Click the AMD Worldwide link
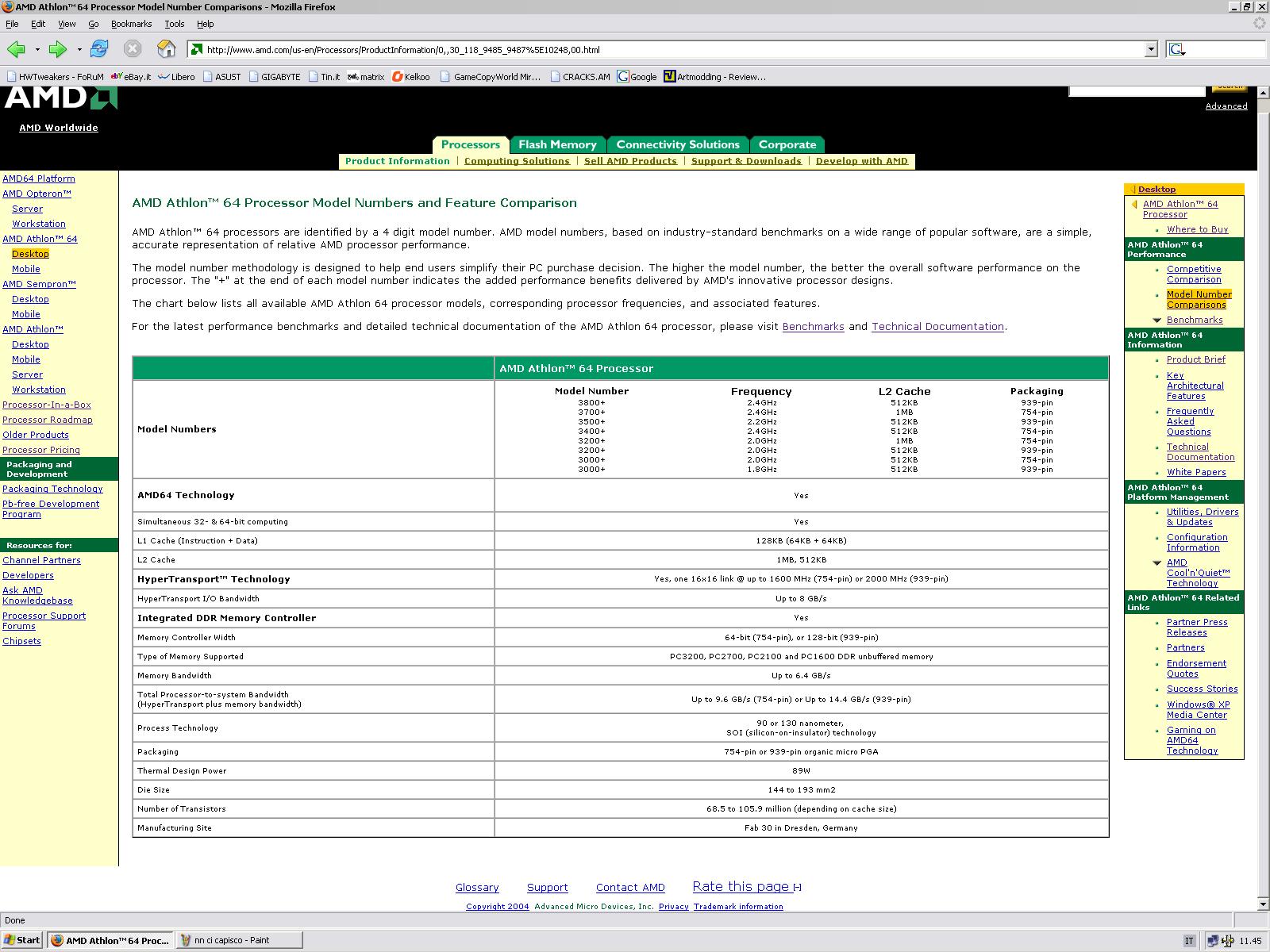Viewport: 1270px width, 952px height. tap(59, 128)
